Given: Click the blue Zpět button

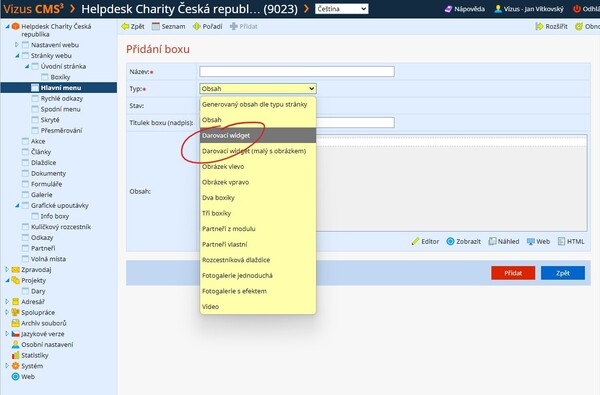Looking at the screenshot, I should [x=563, y=273].
